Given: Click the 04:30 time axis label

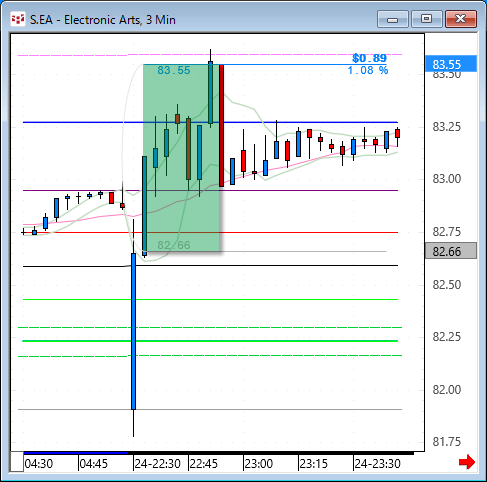Looking at the screenshot, I should click(39, 464).
